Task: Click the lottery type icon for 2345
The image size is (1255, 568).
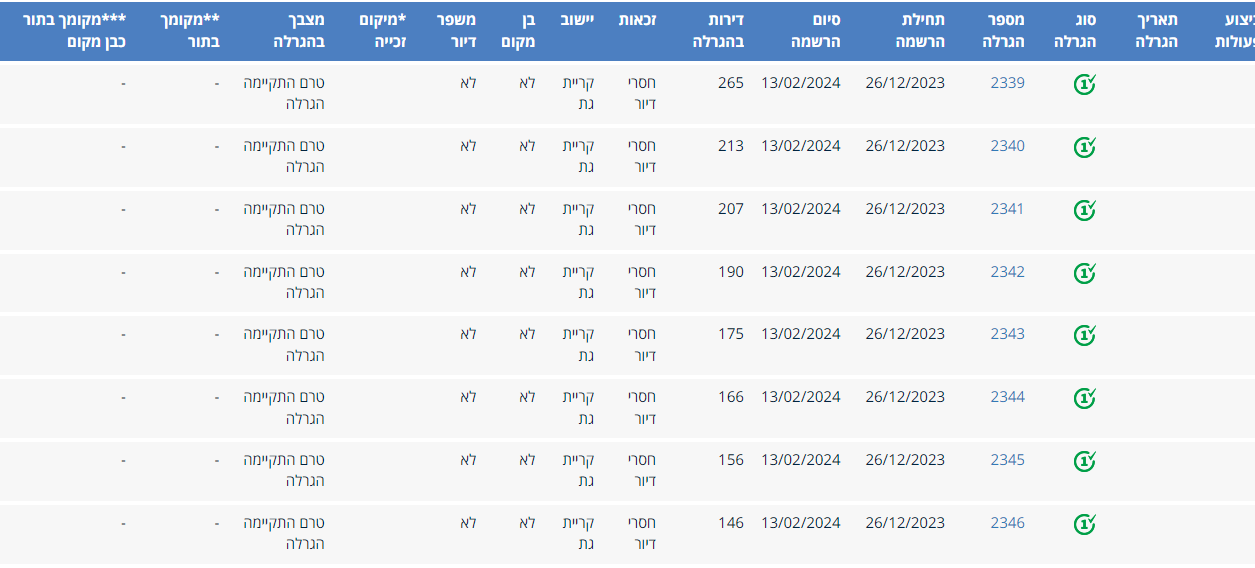Action: click(1084, 461)
